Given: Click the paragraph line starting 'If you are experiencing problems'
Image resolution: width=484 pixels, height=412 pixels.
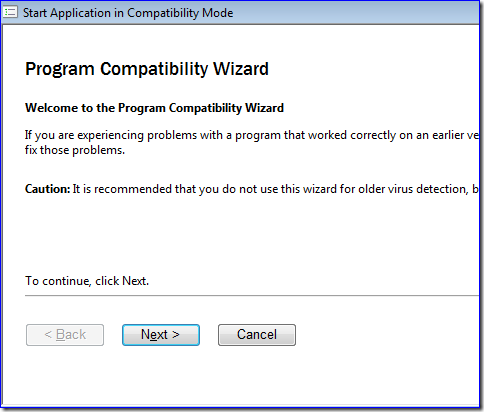Looking at the screenshot, I should (252, 135).
